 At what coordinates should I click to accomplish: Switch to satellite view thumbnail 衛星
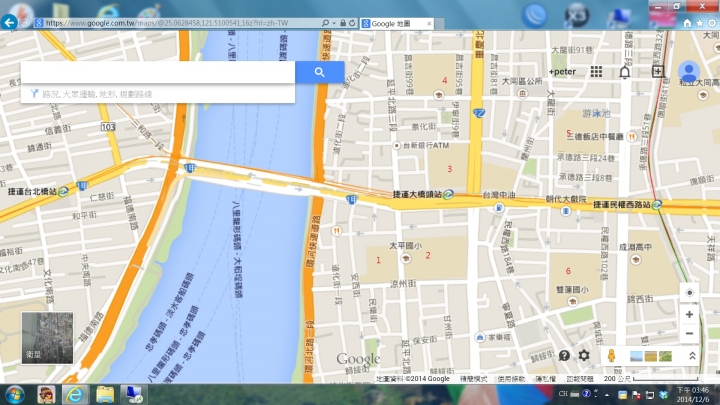(47, 338)
